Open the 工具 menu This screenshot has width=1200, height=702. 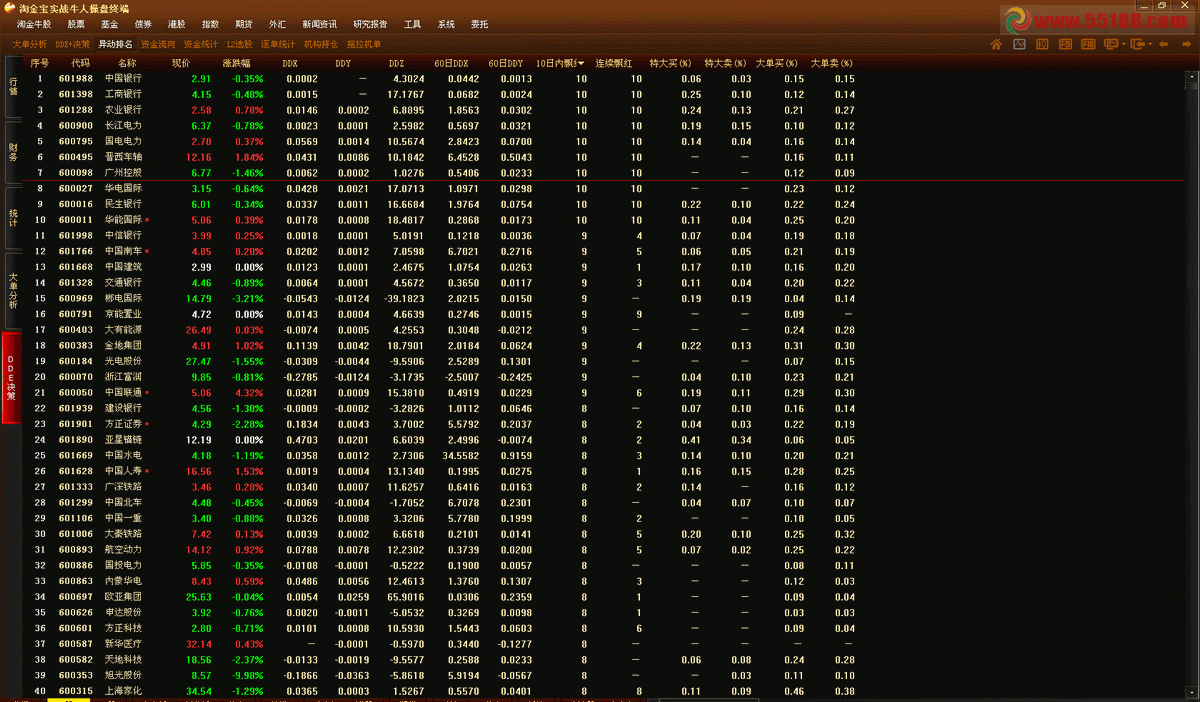click(412, 24)
